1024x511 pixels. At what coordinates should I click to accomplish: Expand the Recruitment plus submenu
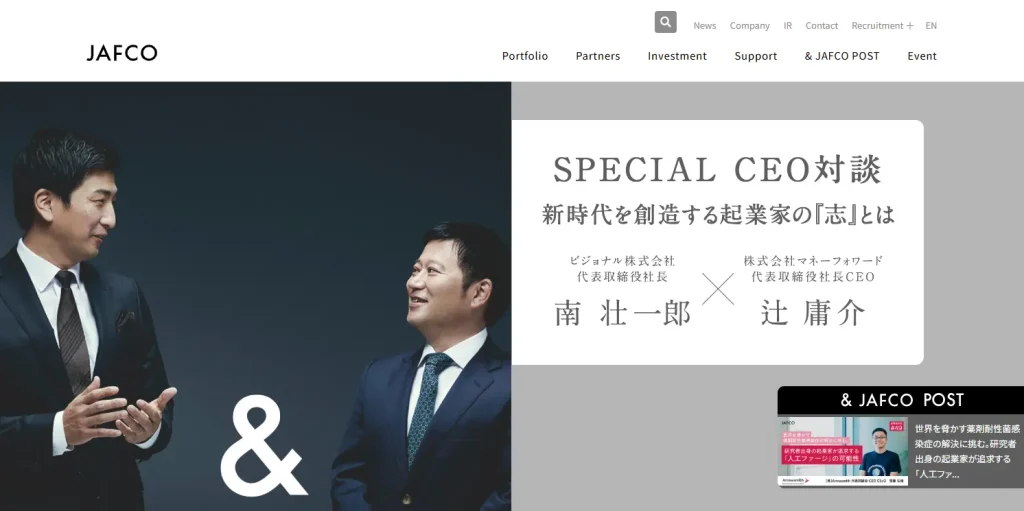pos(882,25)
